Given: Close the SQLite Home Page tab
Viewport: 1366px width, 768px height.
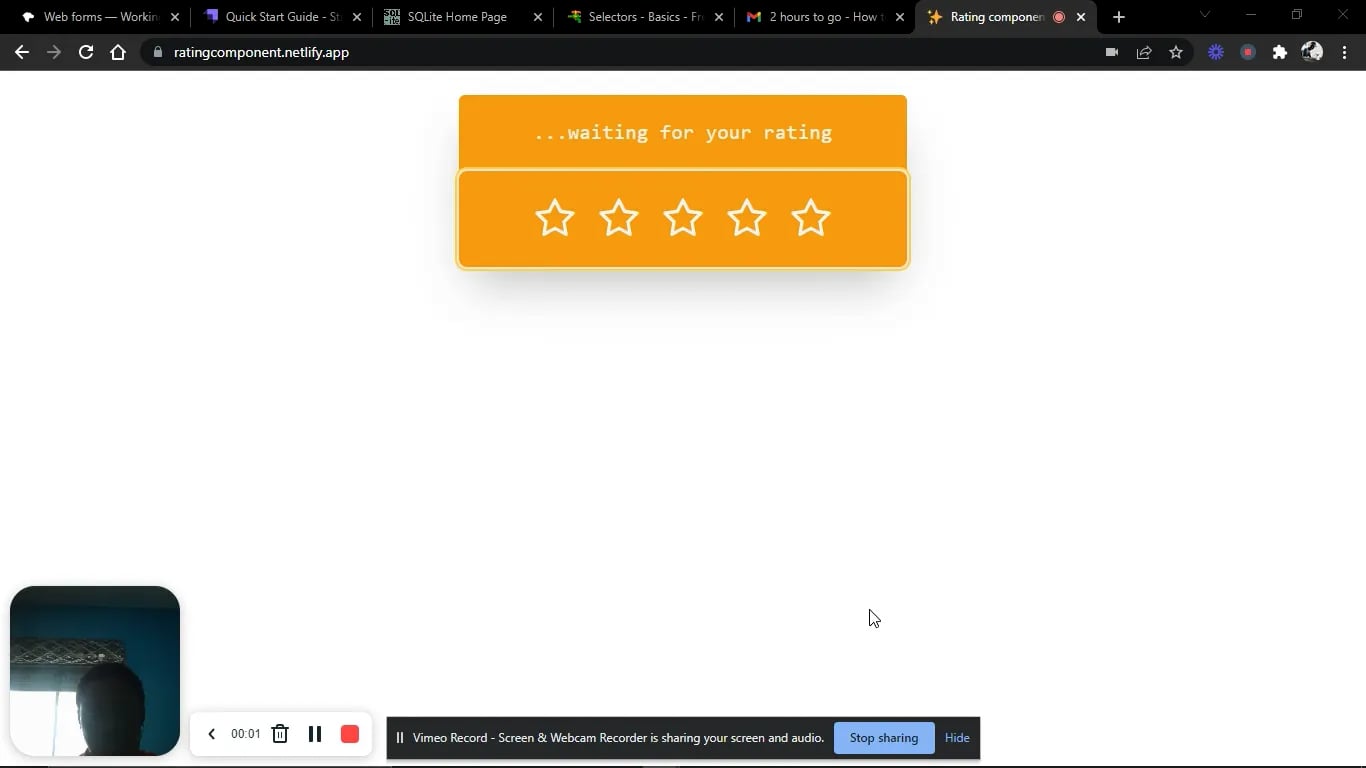Looking at the screenshot, I should pos(538,17).
